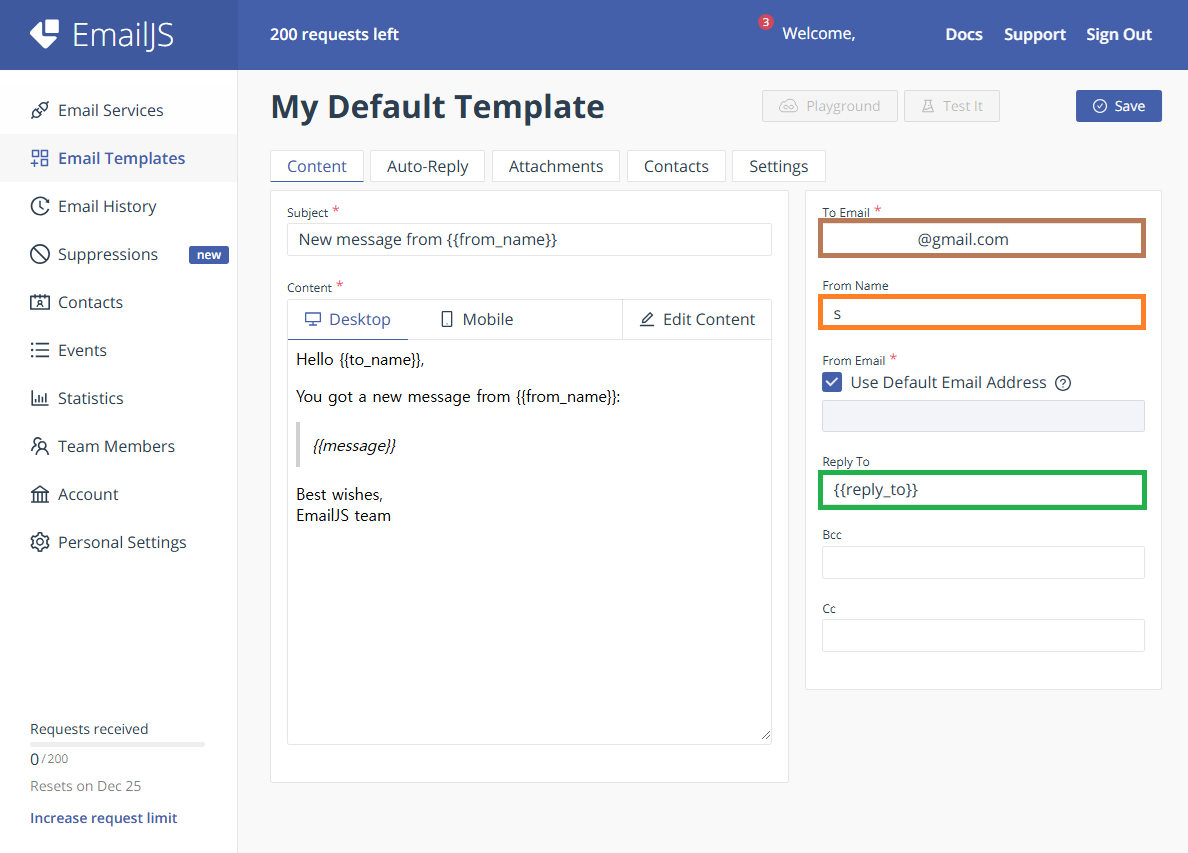The width and height of the screenshot is (1188, 853).
Task: Open the Support link in header
Action: [x=1034, y=34]
